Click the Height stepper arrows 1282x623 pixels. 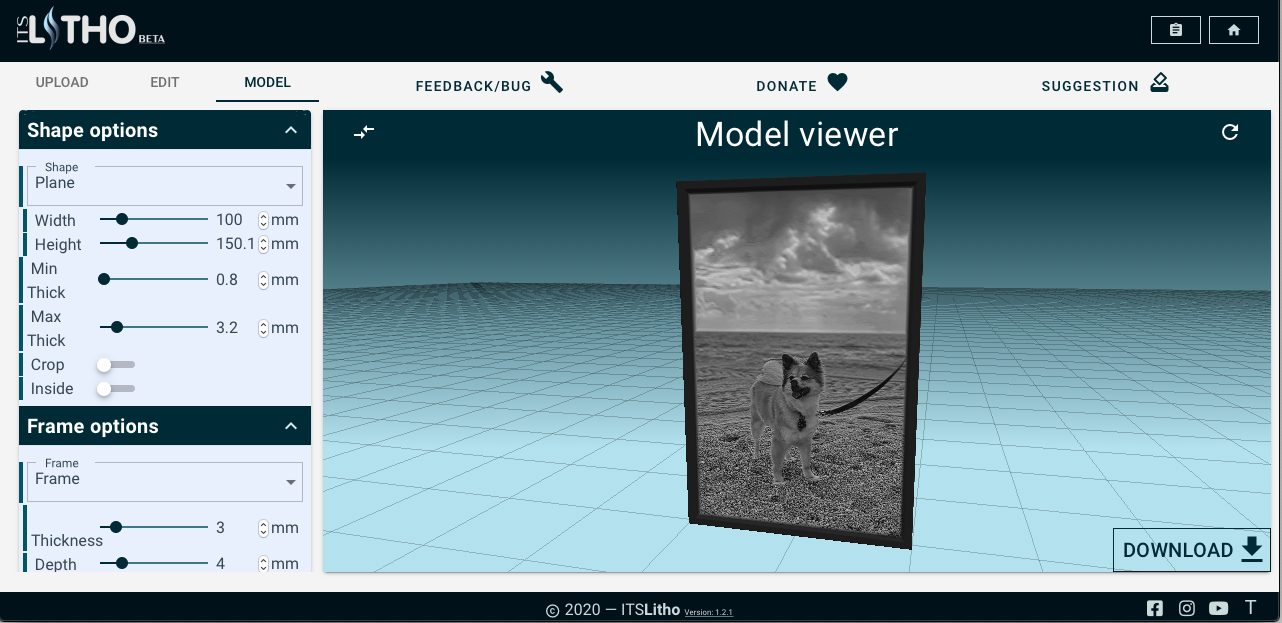coord(263,244)
